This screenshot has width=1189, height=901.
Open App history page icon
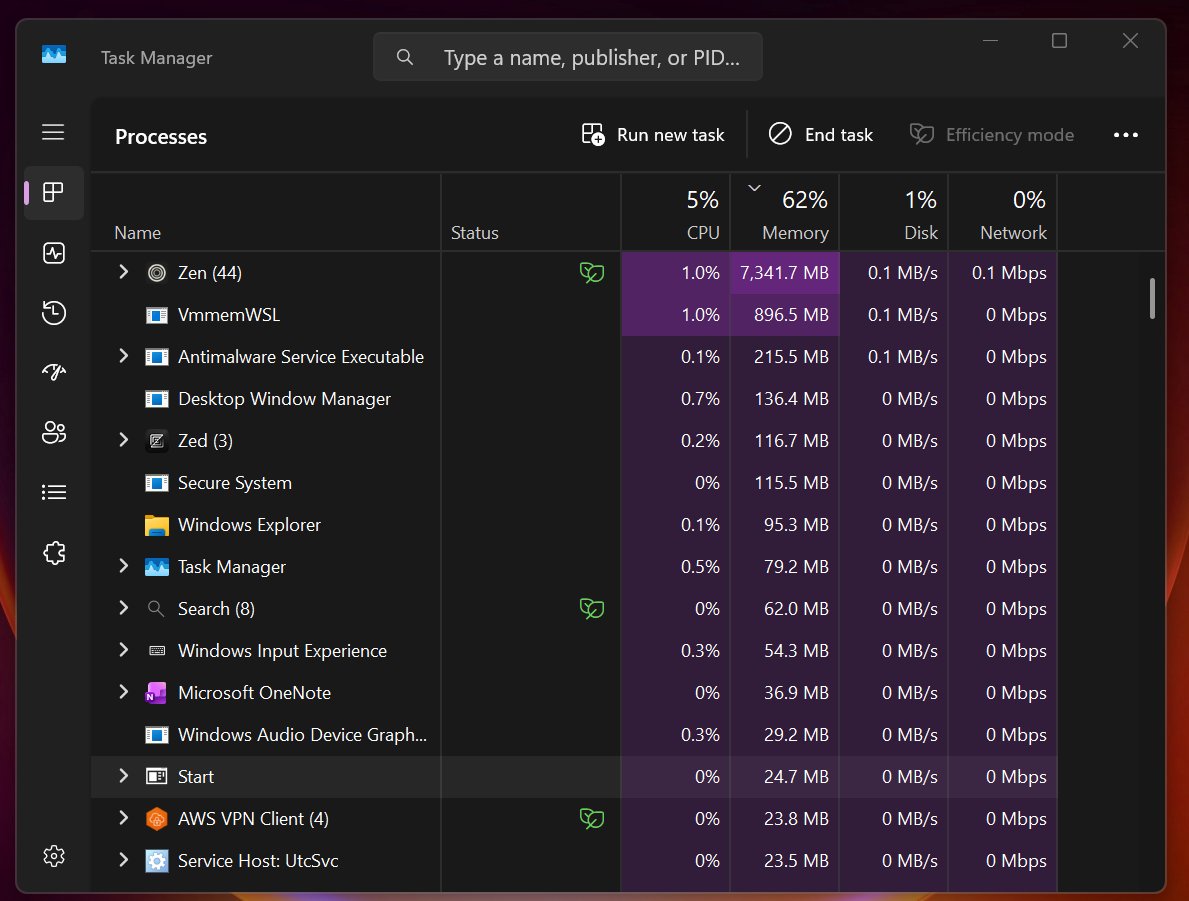coord(53,312)
